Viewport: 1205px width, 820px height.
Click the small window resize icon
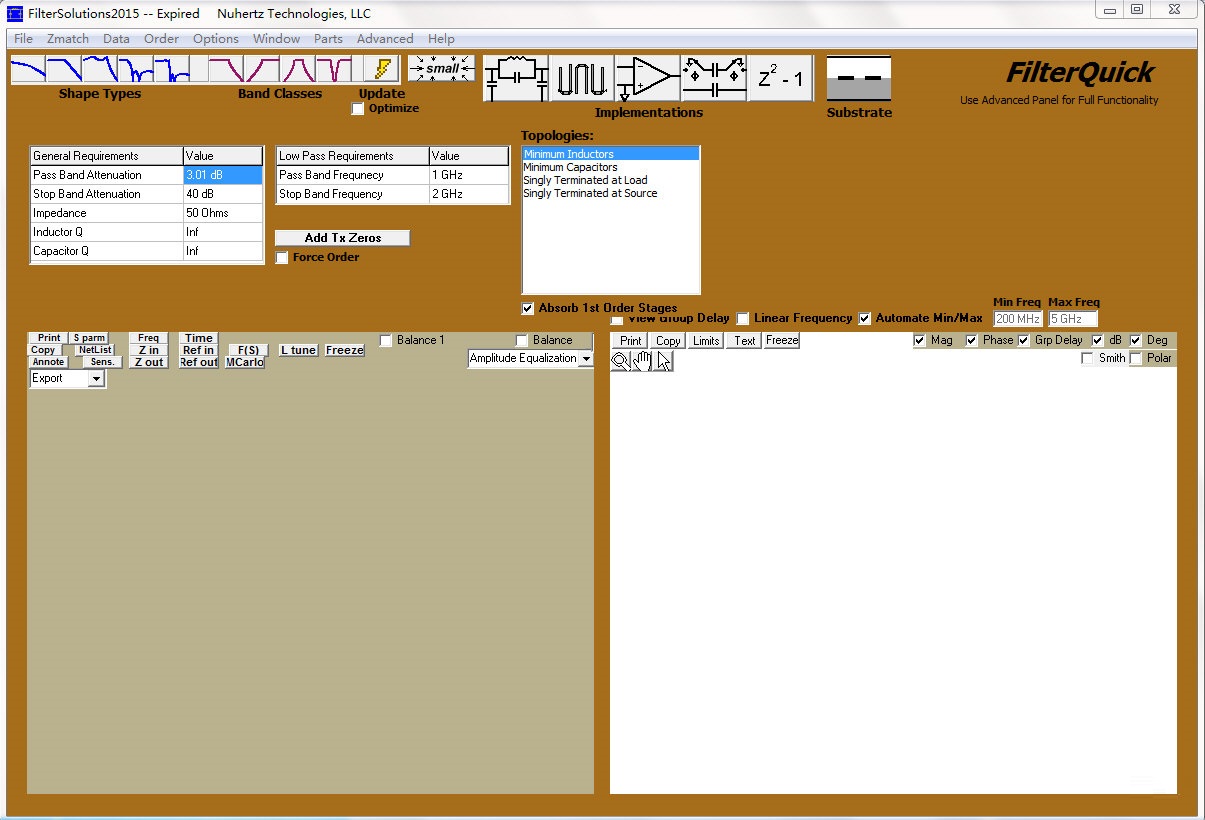click(x=442, y=68)
